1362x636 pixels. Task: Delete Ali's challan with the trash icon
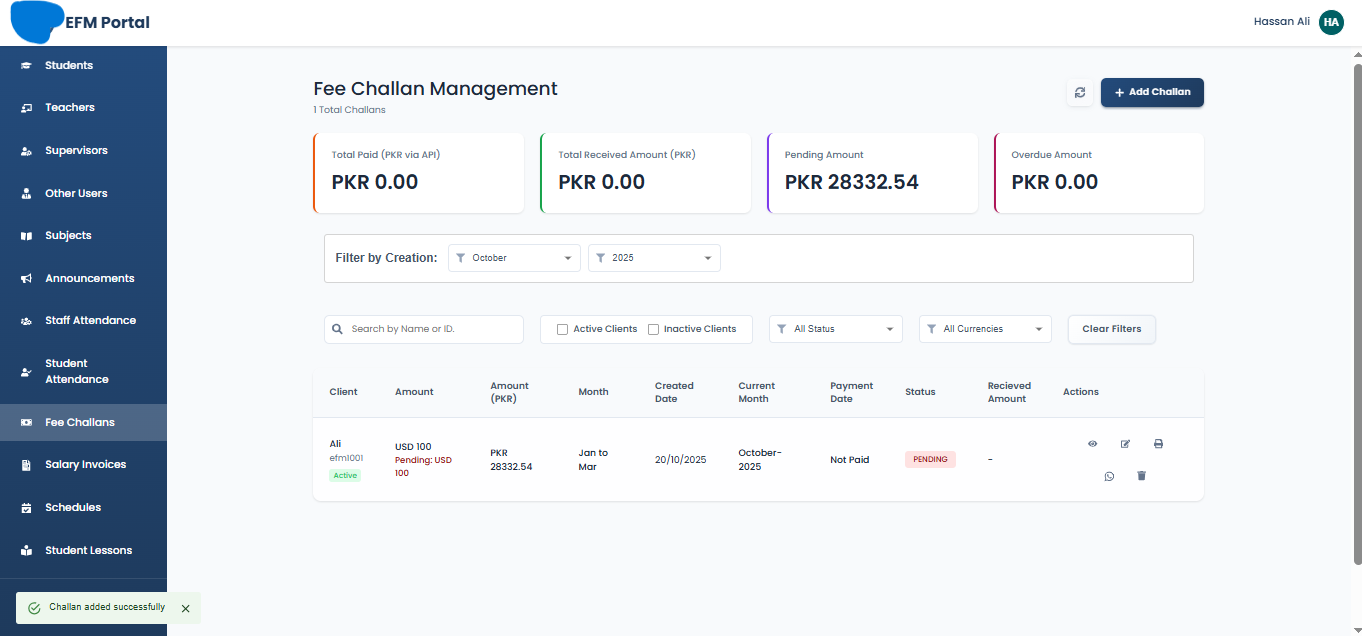pyautogui.click(x=1141, y=476)
